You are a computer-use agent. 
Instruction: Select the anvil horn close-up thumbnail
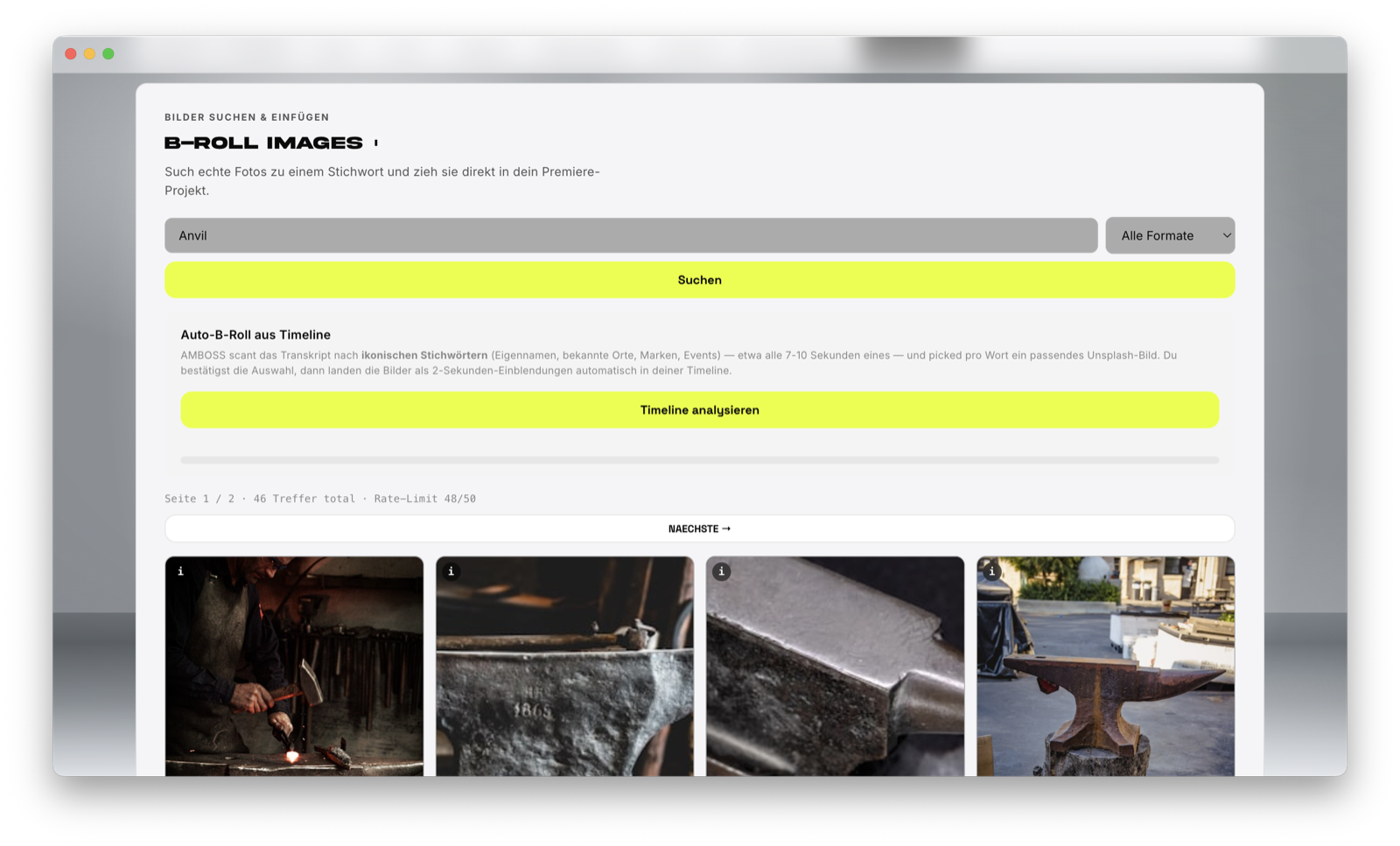pyautogui.click(x=835, y=667)
